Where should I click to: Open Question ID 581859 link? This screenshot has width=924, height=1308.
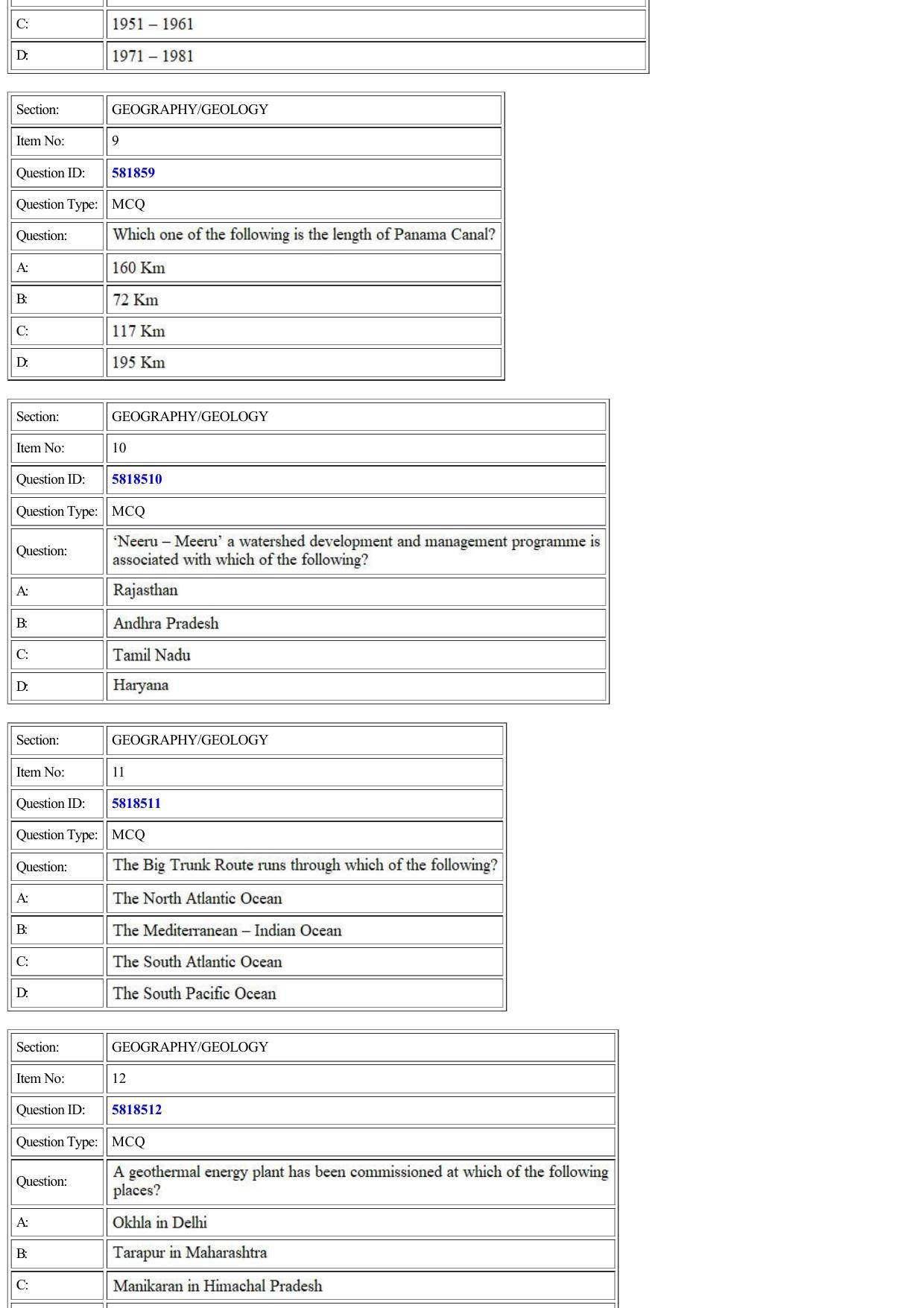click(133, 173)
